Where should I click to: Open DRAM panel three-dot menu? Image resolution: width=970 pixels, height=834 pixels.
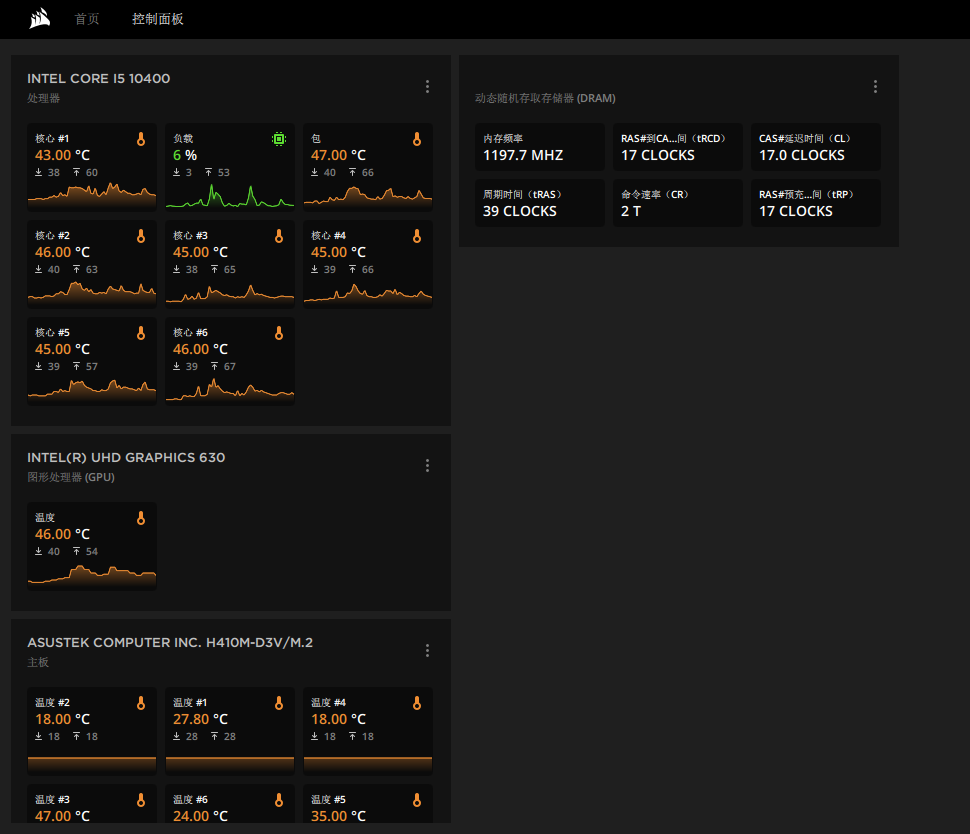(875, 87)
